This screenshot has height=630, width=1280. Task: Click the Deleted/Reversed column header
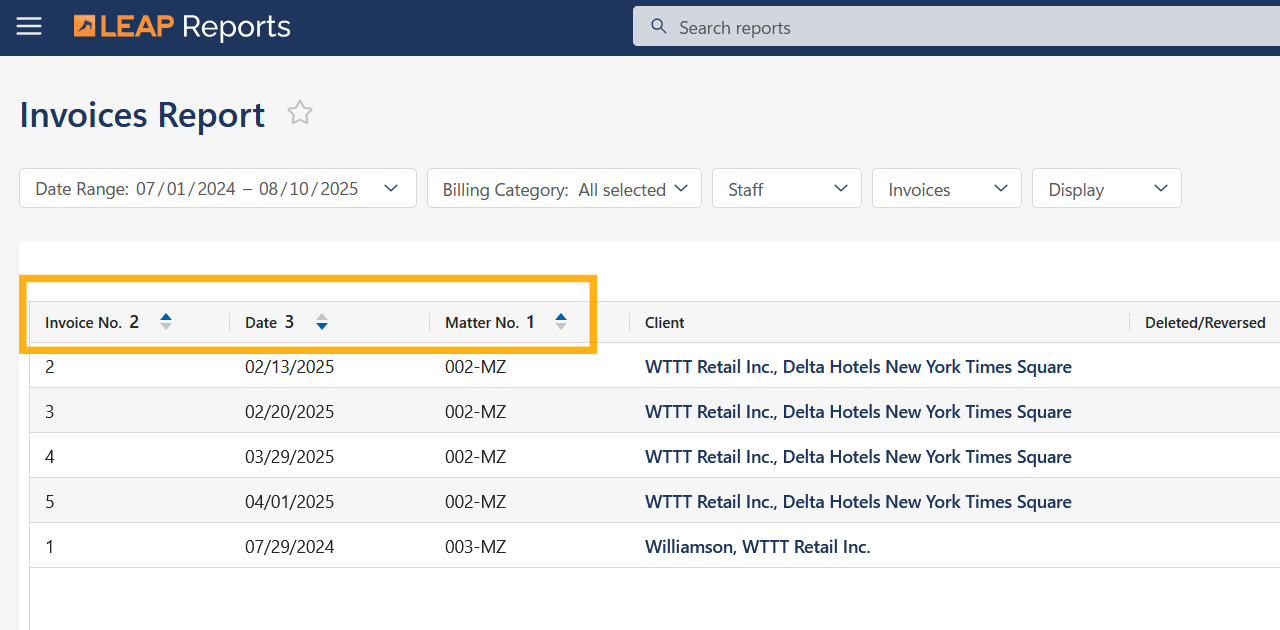tap(1204, 323)
